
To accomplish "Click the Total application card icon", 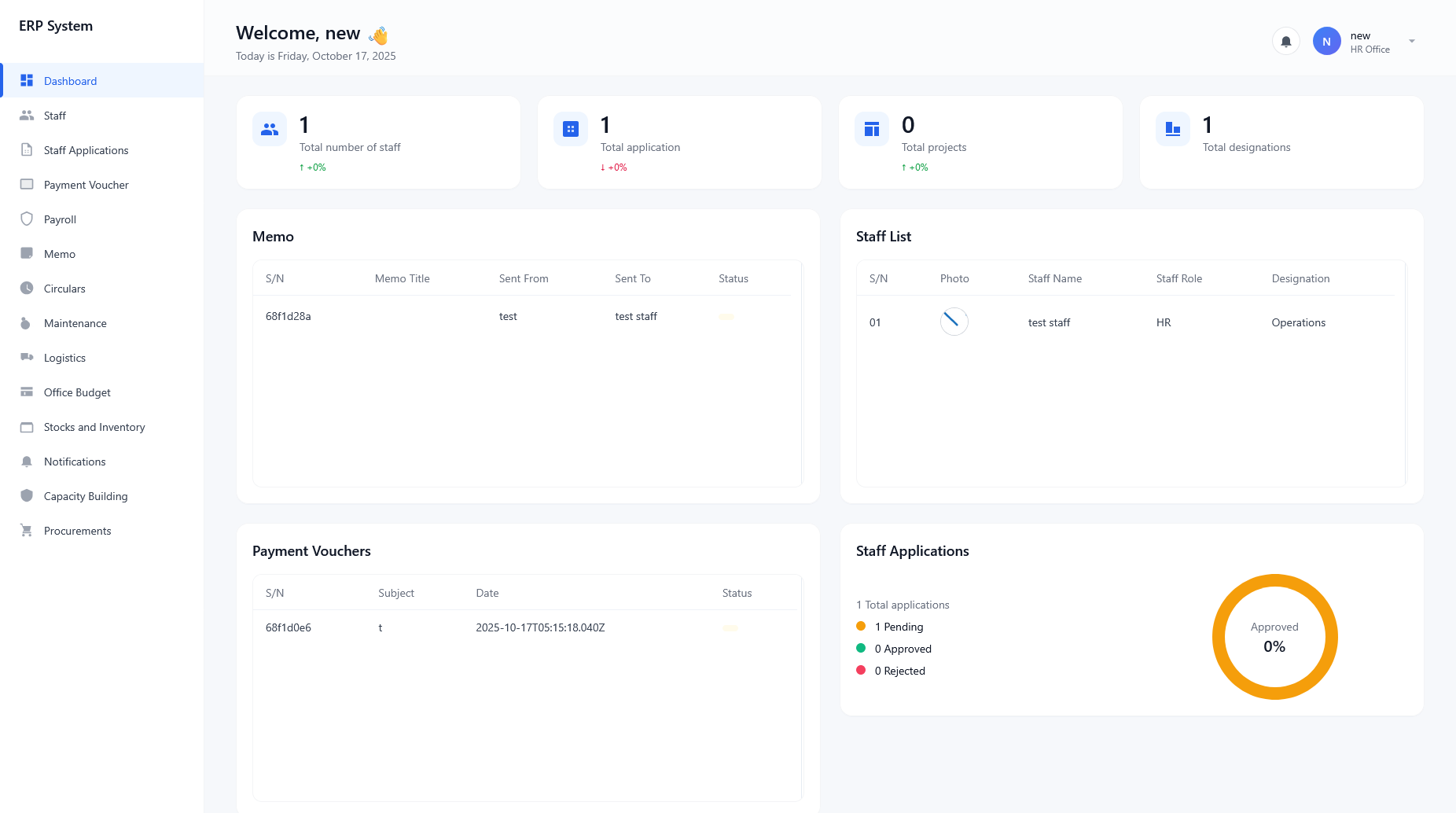I will click(x=571, y=129).
